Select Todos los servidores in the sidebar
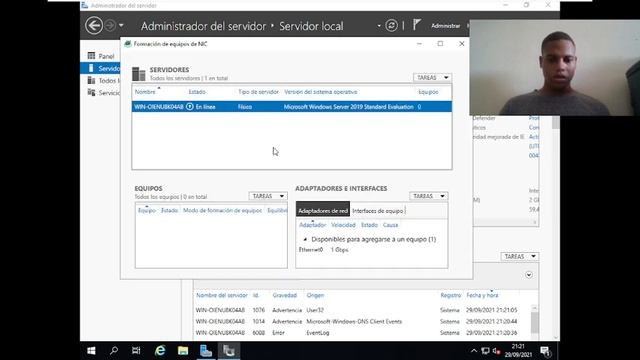Screen dimensions: 640x360 click(x=104, y=80)
